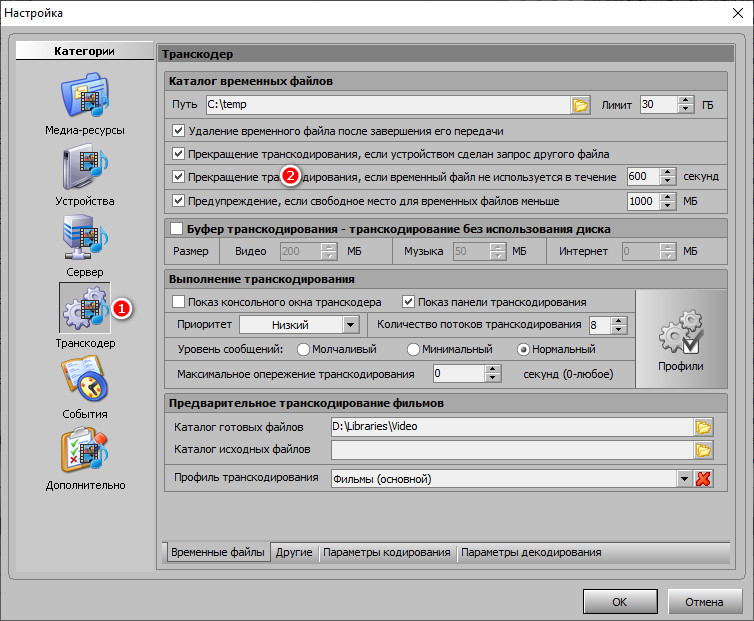Enable Показ консольного окна транскодера
The width and height of the screenshot is (754, 621).
click(x=179, y=301)
